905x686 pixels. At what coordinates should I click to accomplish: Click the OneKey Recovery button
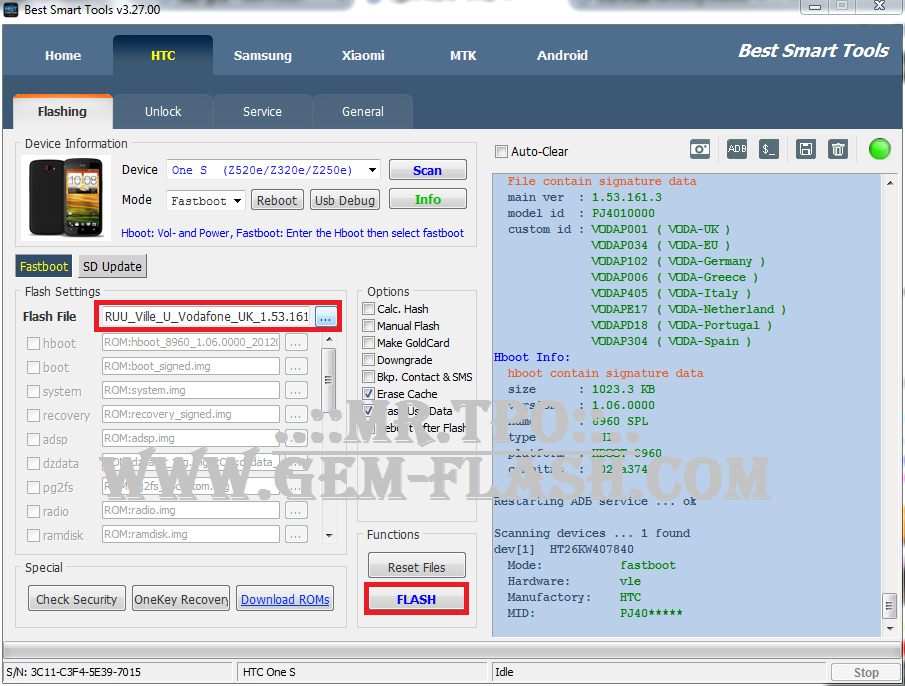tap(181, 599)
